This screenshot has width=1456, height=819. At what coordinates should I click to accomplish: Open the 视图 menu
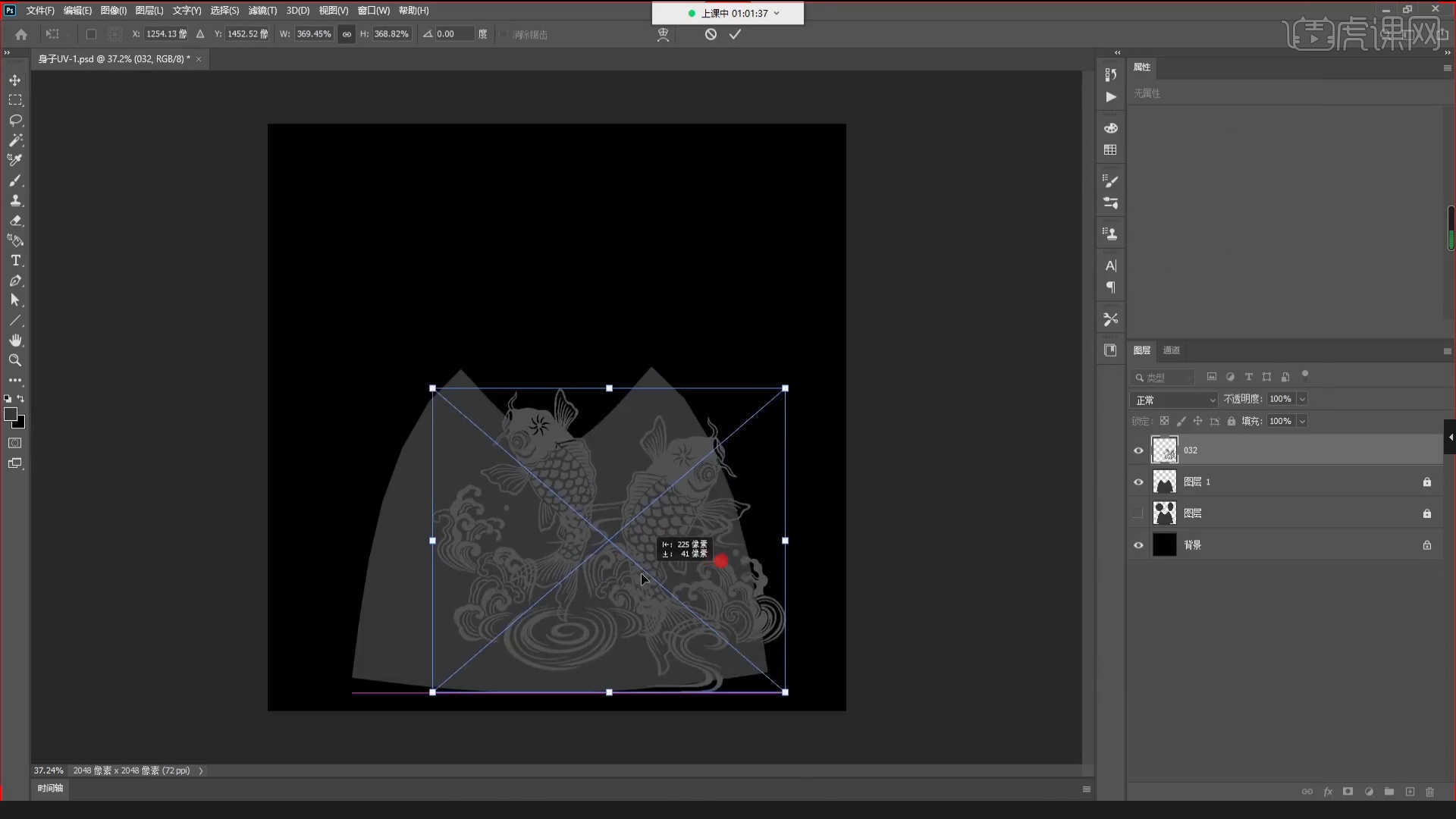[x=334, y=11]
